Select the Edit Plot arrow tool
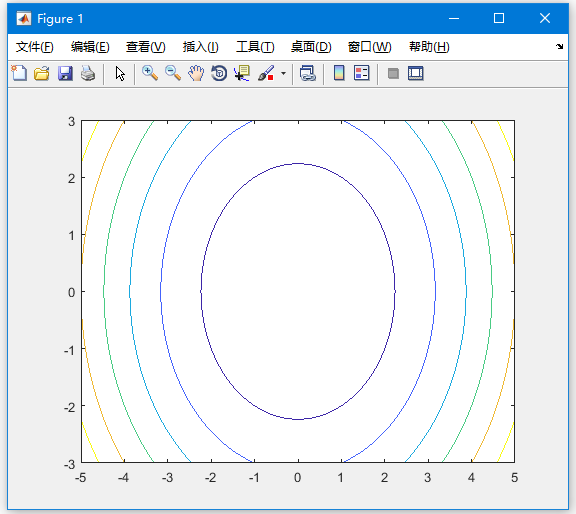576x514 pixels. (120, 73)
